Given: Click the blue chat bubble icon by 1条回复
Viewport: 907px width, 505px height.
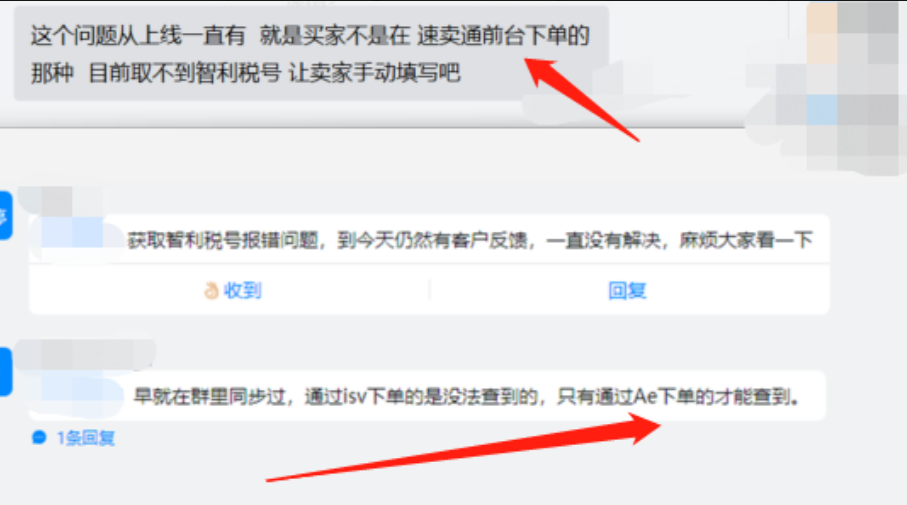Looking at the screenshot, I should [x=39, y=438].
